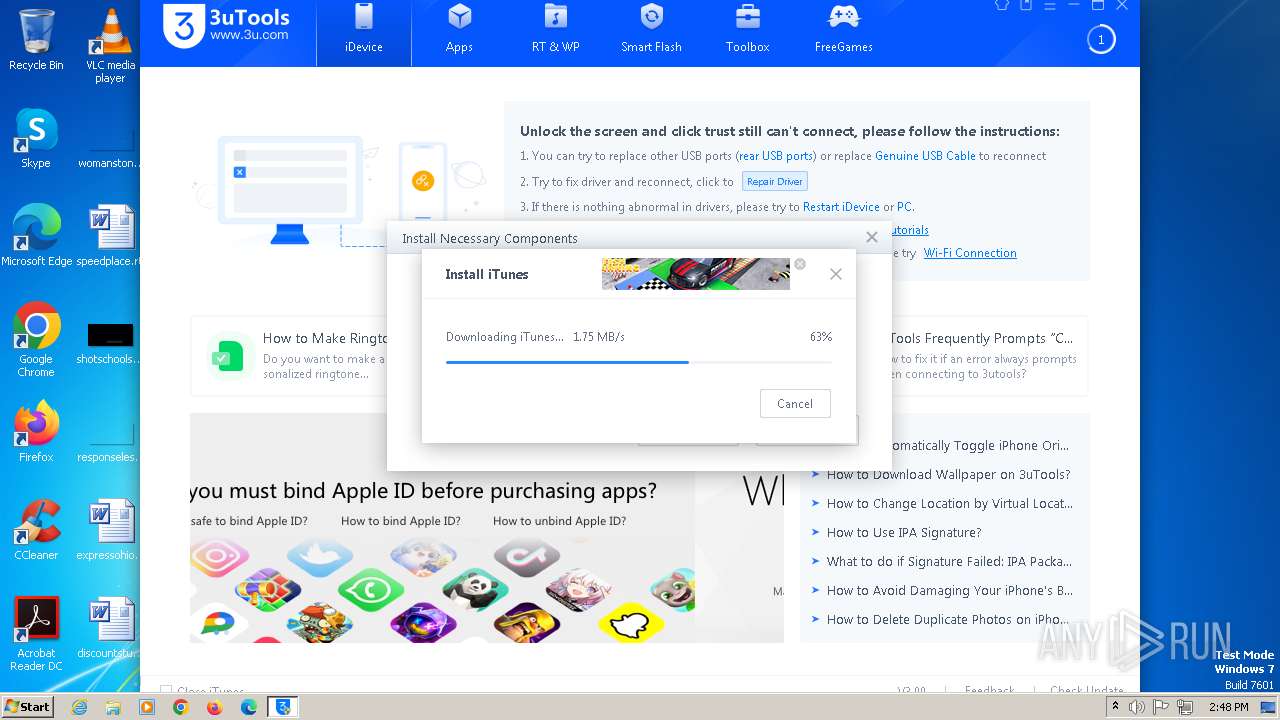Open the shotschools desktop file
Viewport: 1280px width, 720px height.
[x=110, y=342]
